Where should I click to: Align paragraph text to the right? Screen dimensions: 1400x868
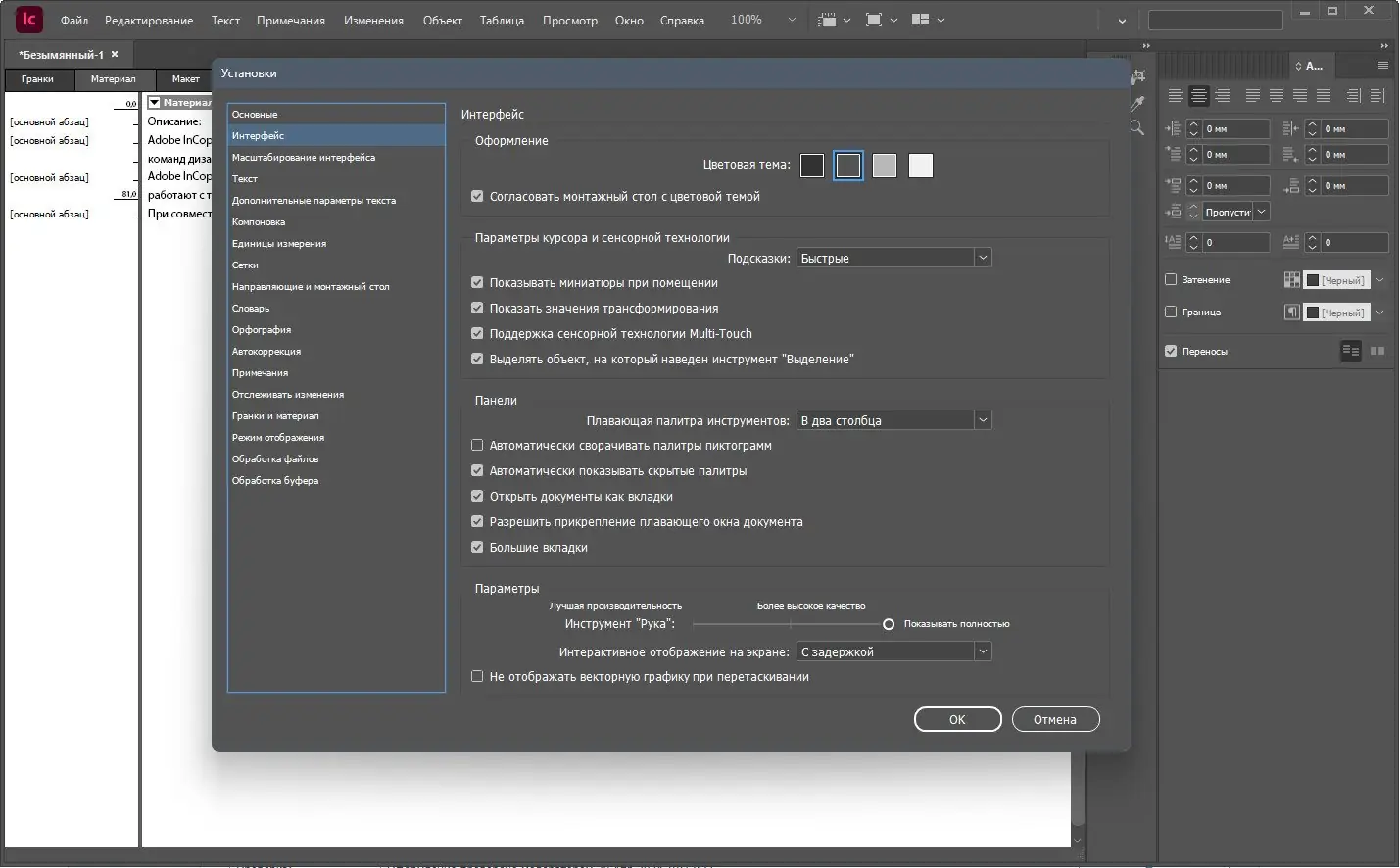[1223, 96]
